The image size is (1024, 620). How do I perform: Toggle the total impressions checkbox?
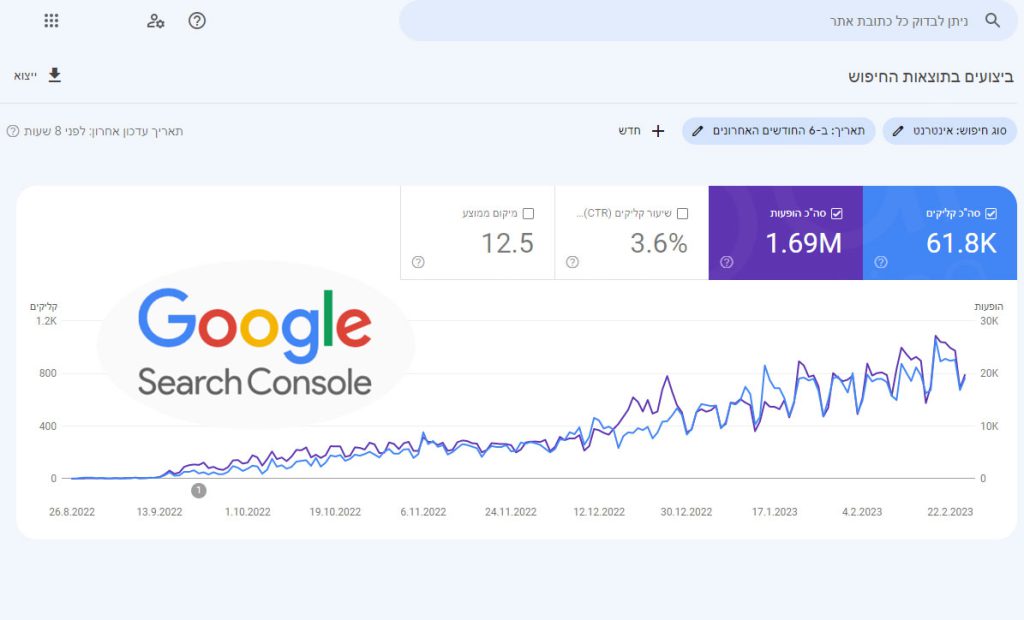837,213
